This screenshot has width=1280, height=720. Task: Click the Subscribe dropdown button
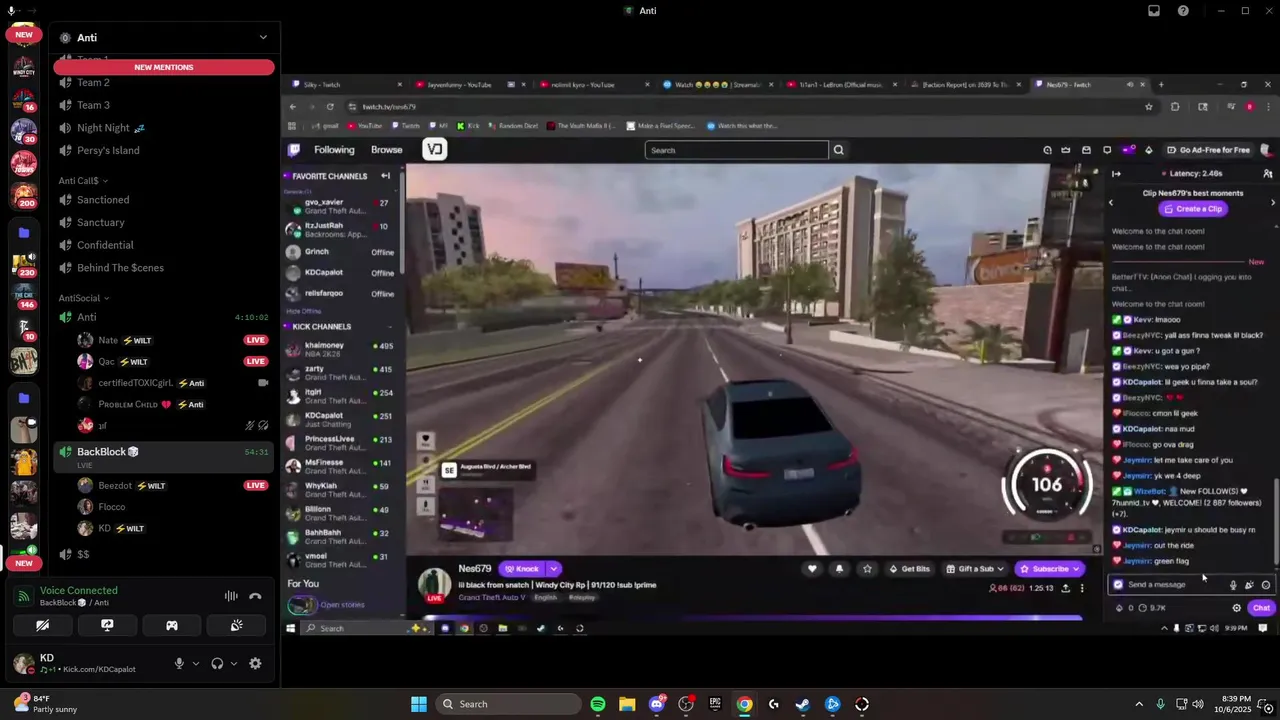[1049, 569]
